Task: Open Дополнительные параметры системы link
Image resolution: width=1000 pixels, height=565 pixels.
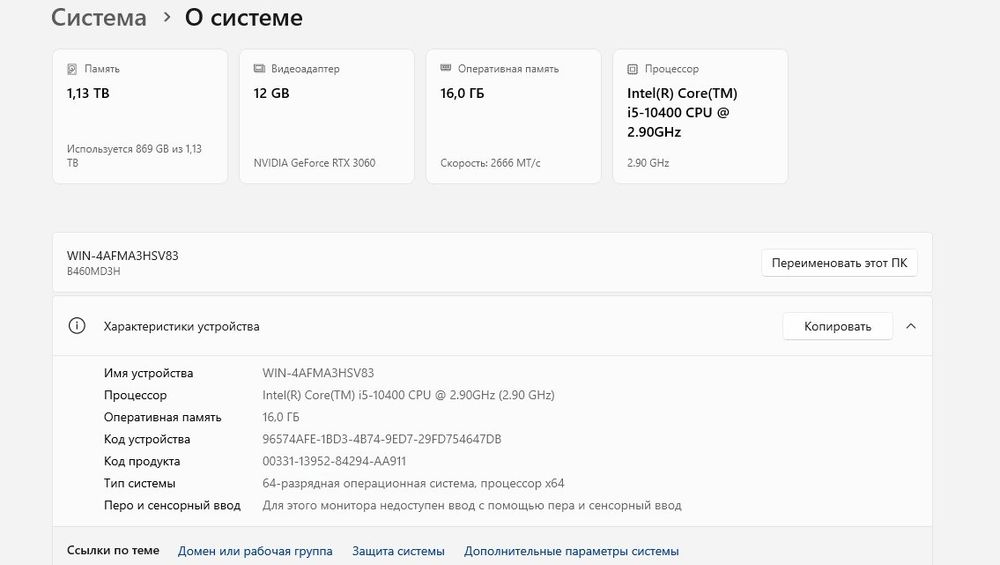Action: (571, 551)
